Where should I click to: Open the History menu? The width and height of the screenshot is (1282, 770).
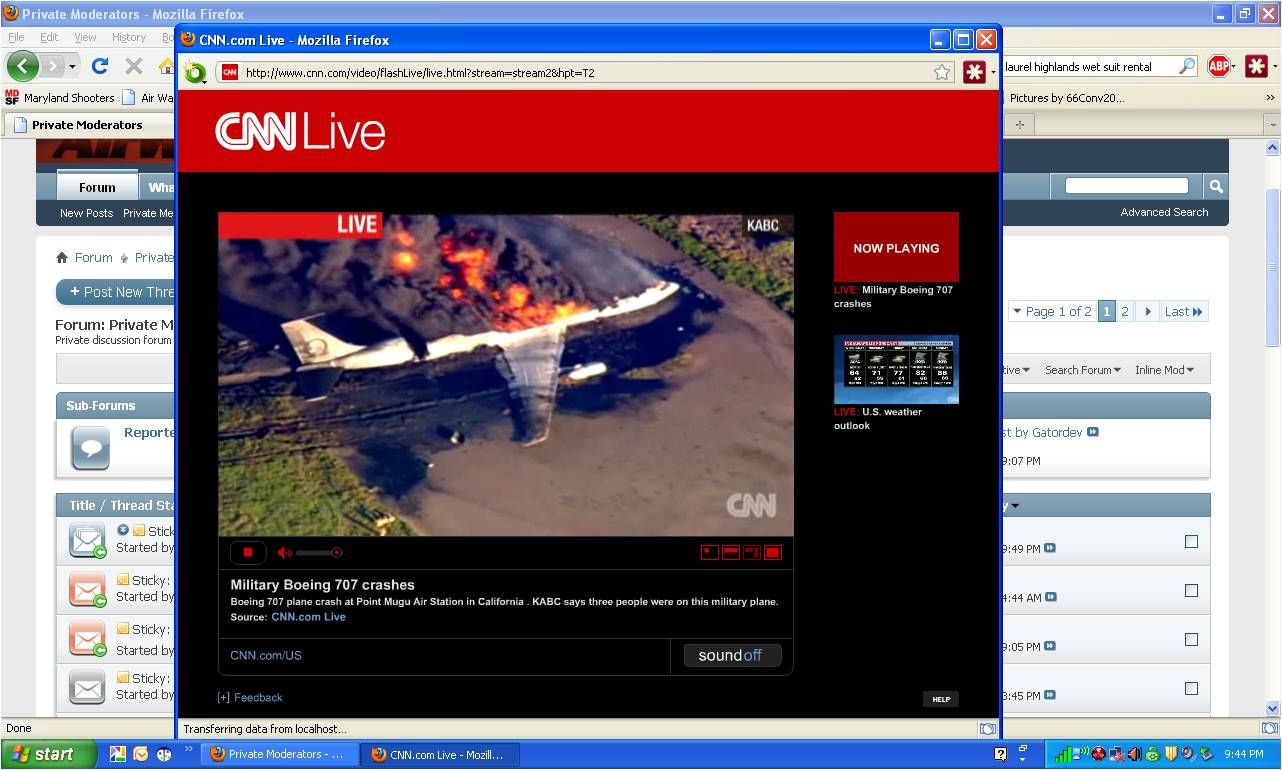tap(129, 37)
